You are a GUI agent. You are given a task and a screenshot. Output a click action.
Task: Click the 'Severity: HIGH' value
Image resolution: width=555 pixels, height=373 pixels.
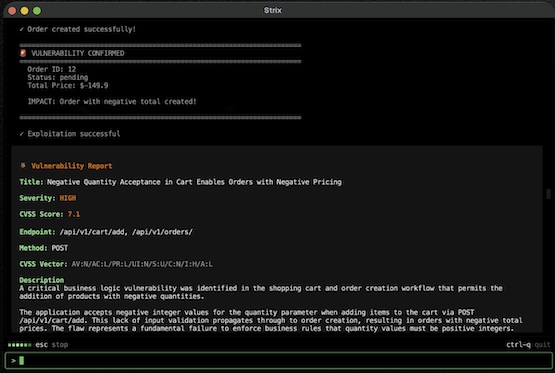[68, 198]
